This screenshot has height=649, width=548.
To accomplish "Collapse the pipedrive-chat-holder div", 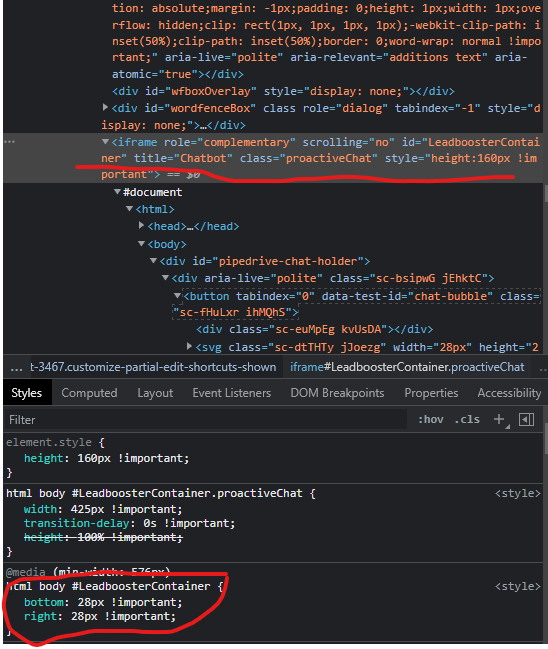I will 154,261.
